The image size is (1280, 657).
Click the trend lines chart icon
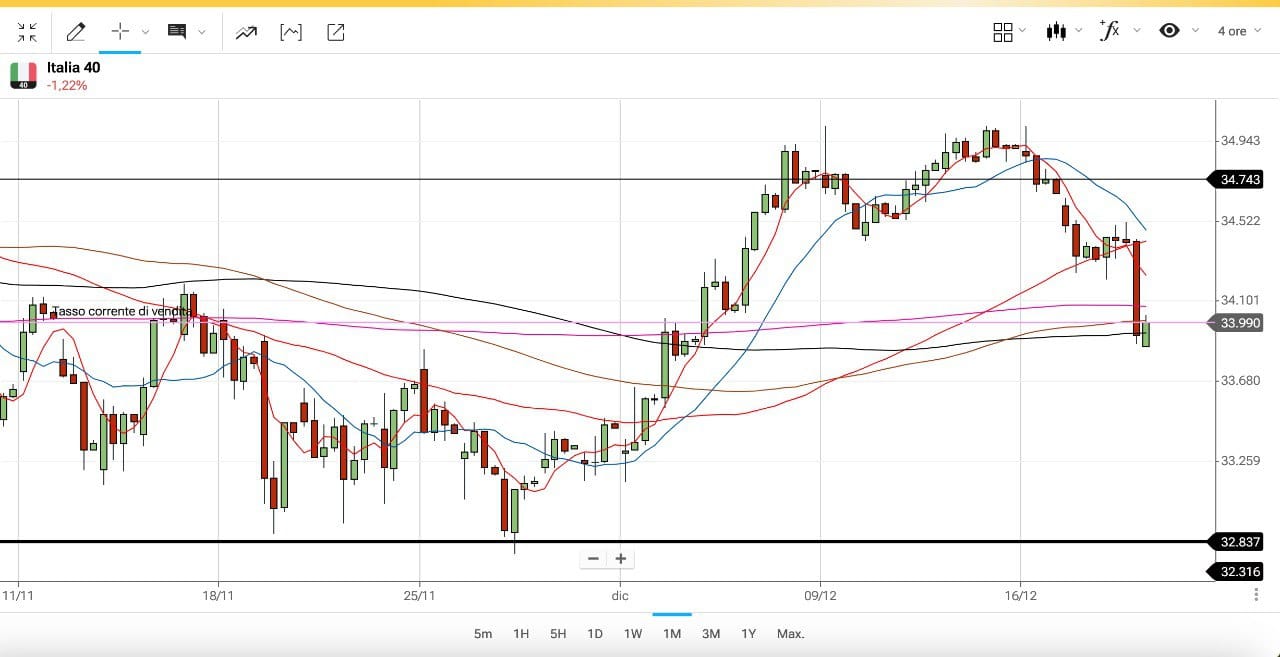[246, 32]
